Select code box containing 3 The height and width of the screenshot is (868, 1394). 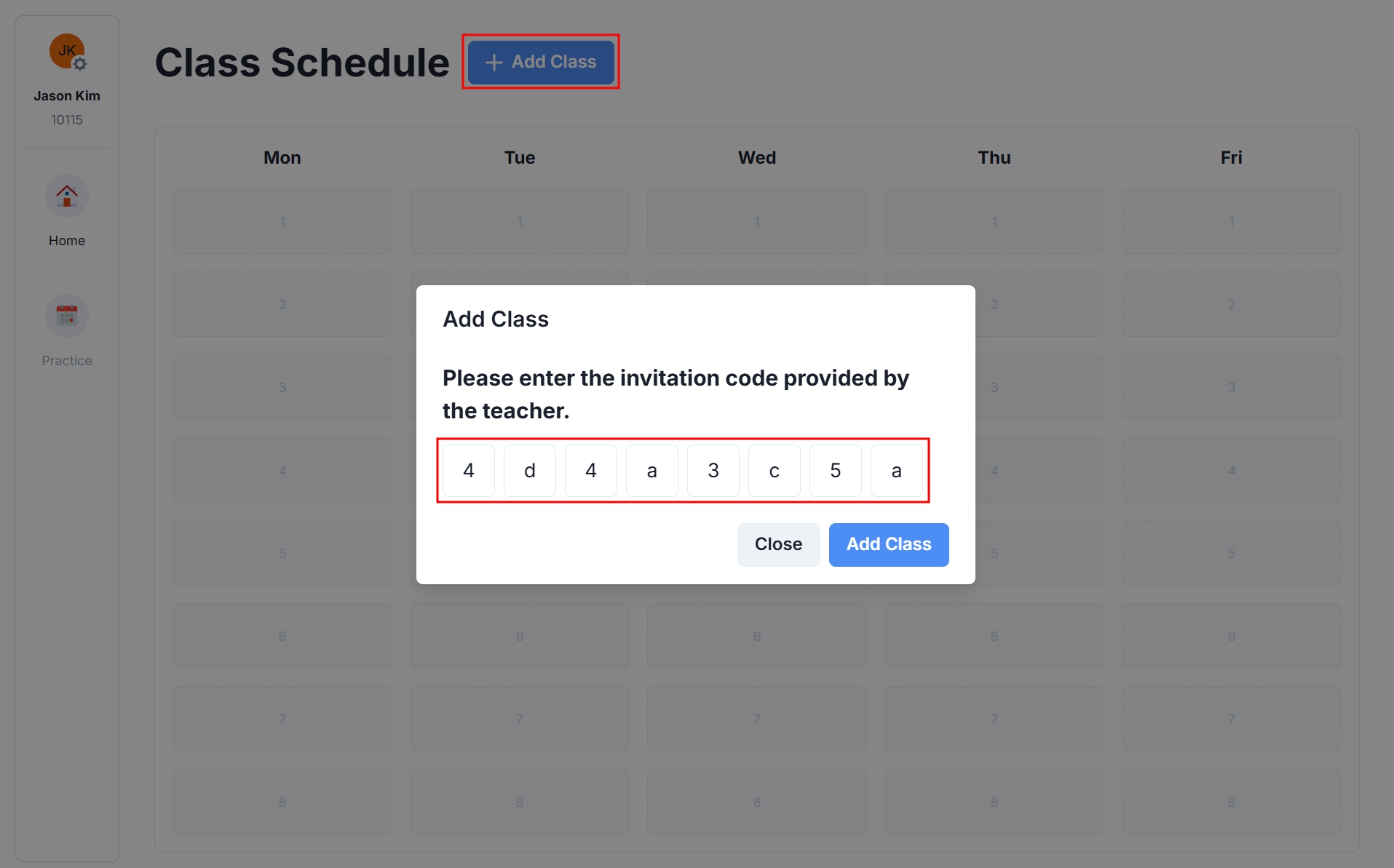713,471
